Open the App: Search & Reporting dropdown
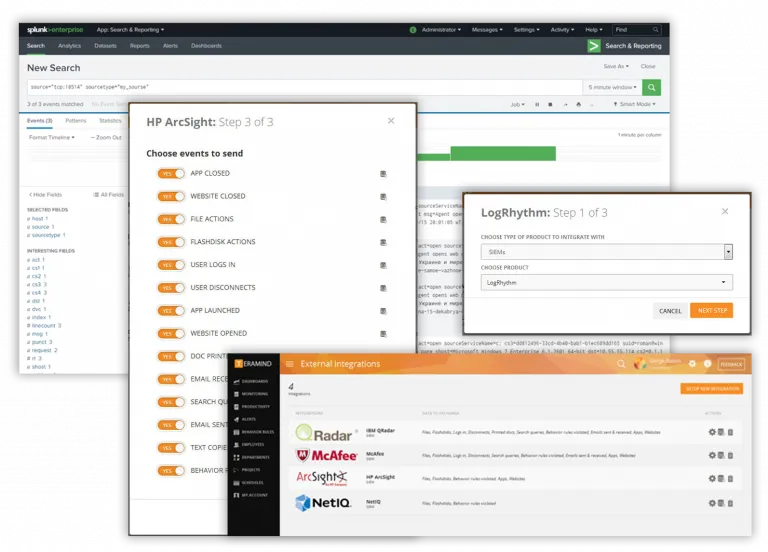 pos(130,30)
